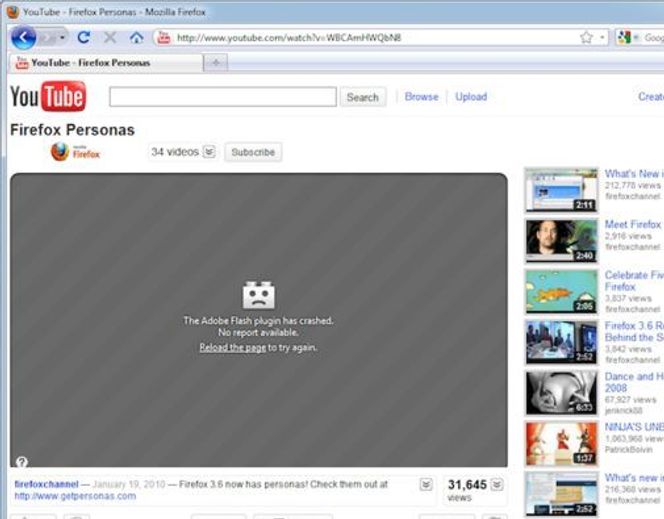
Task: Click the What's new title with 216,368 views
Action: pyautogui.click(x=634, y=478)
